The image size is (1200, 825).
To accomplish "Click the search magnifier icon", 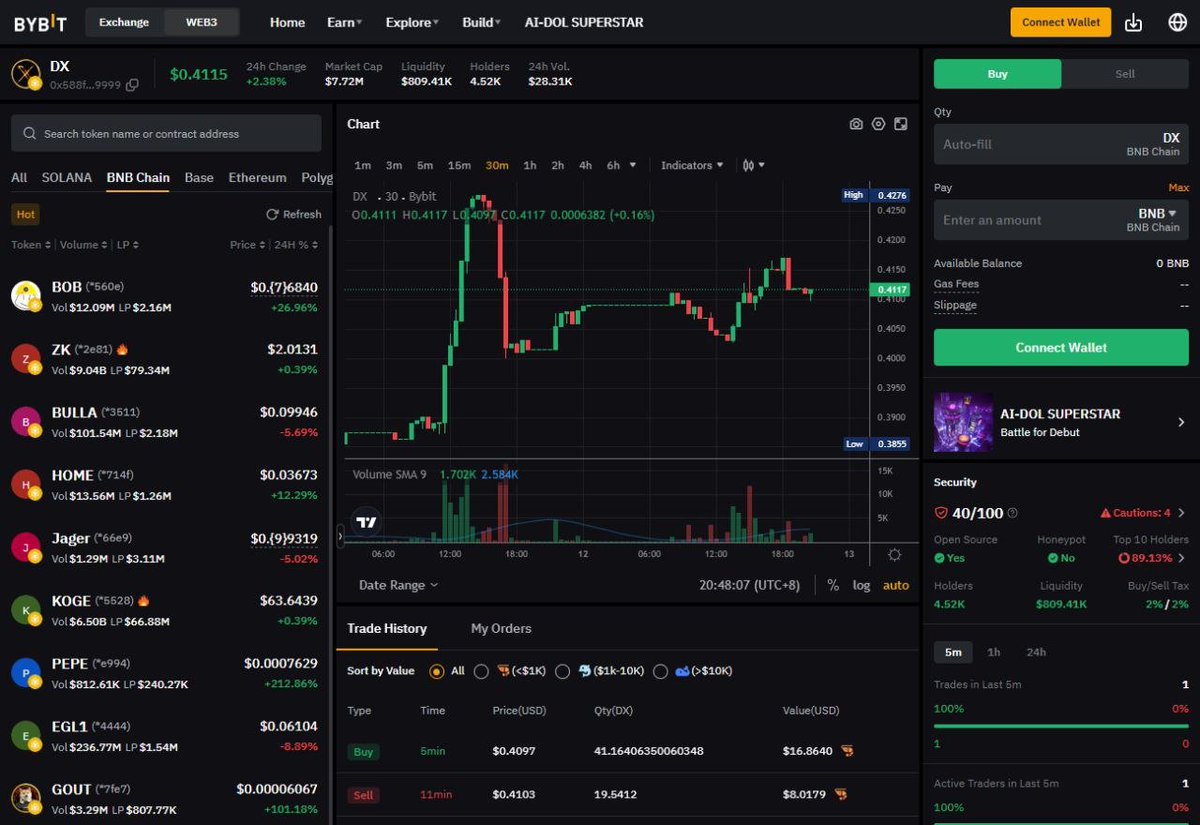I will tap(31, 133).
